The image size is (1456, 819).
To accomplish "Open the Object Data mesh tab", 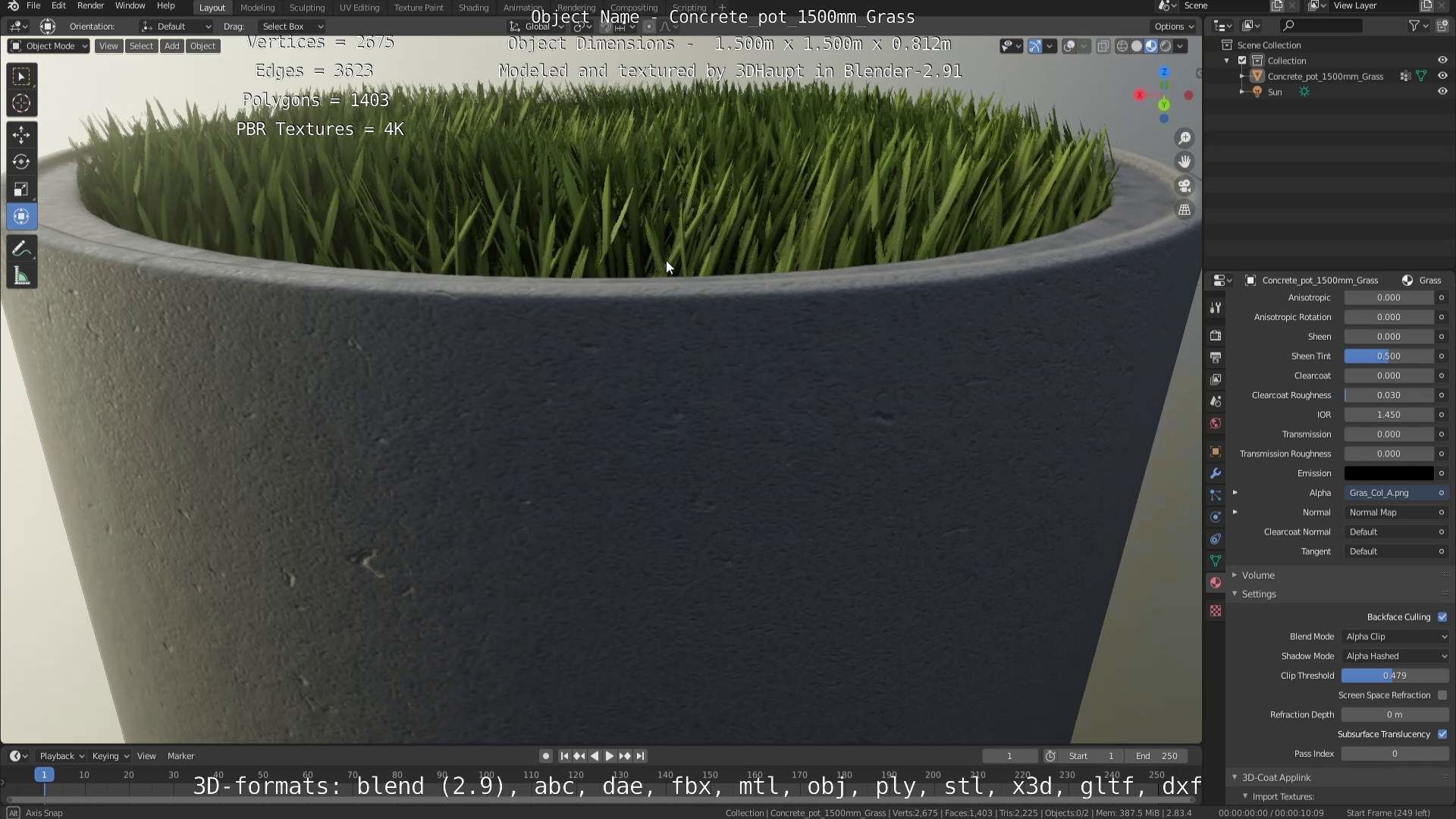I will pos(1216,561).
